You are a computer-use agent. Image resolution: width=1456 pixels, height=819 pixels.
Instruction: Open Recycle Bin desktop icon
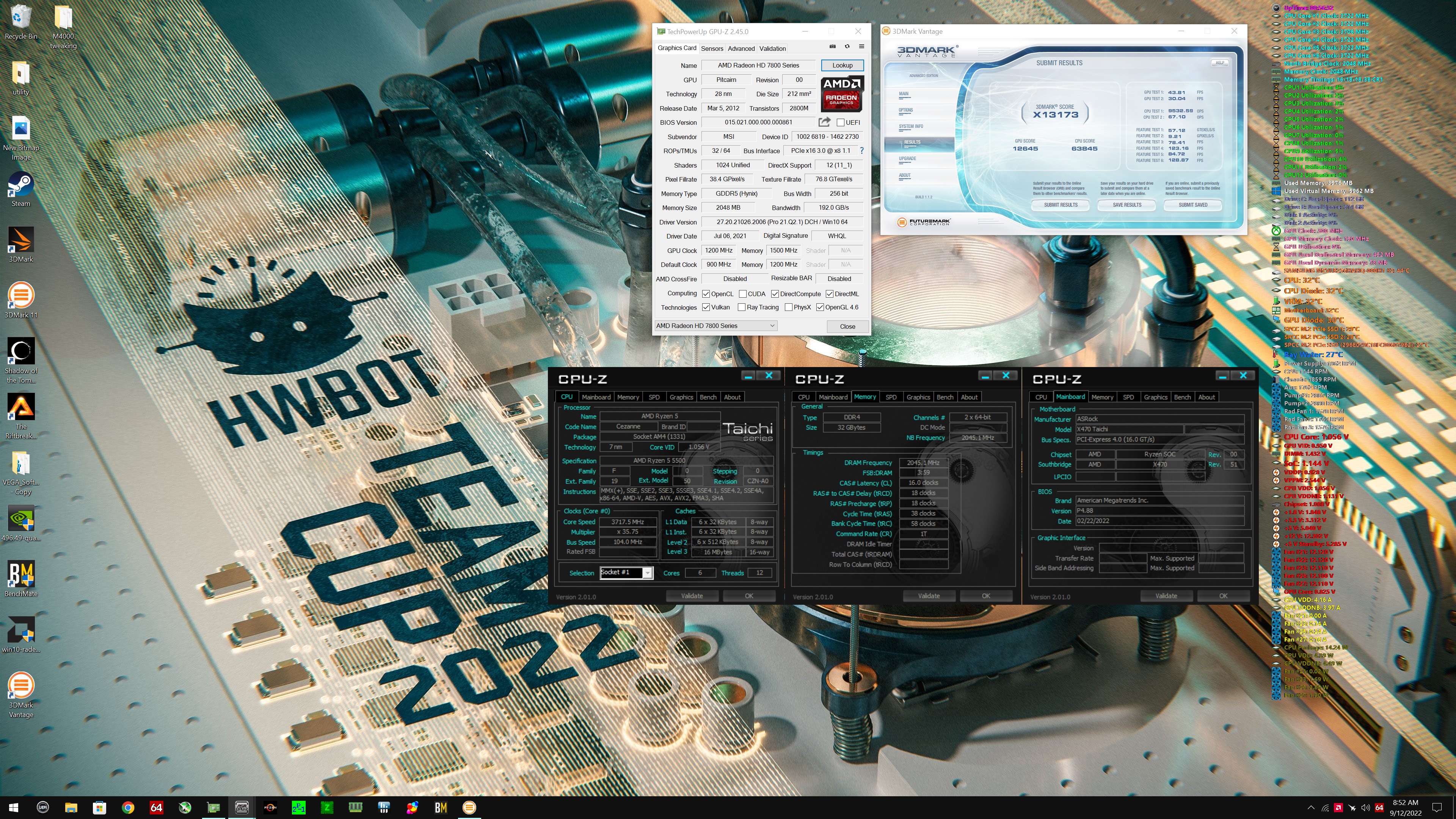[x=21, y=23]
